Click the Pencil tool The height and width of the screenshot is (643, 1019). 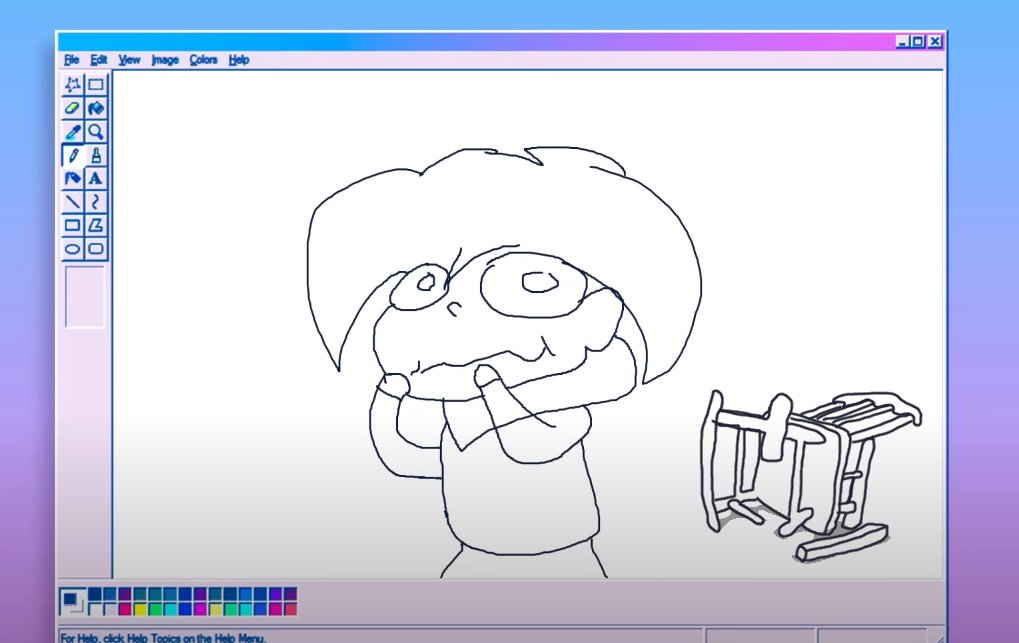(x=73, y=155)
